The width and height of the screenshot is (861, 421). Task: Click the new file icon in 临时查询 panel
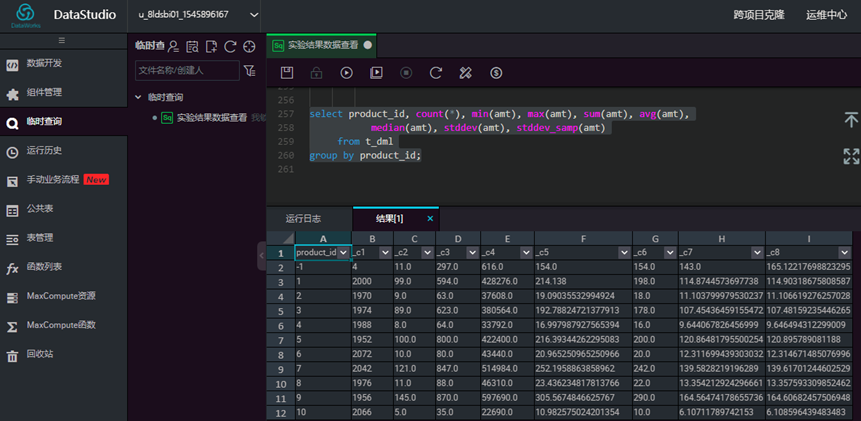(x=211, y=47)
